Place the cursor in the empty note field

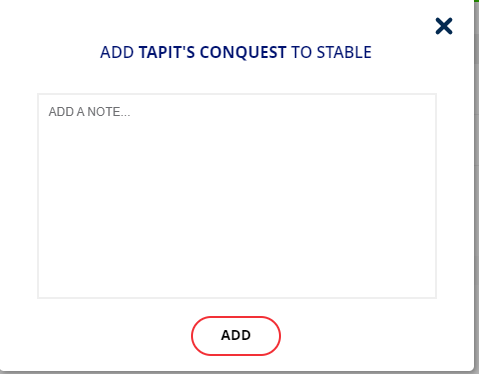[237, 196]
